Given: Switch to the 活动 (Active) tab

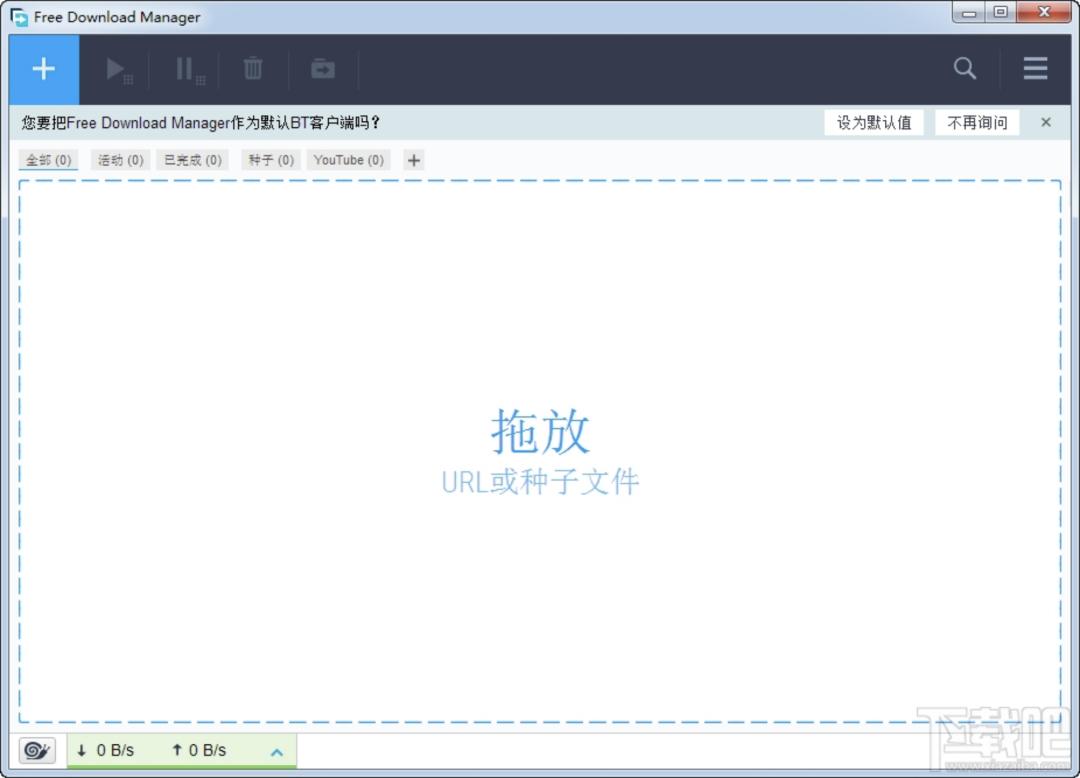Looking at the screenshot, I should pos(120,159).
